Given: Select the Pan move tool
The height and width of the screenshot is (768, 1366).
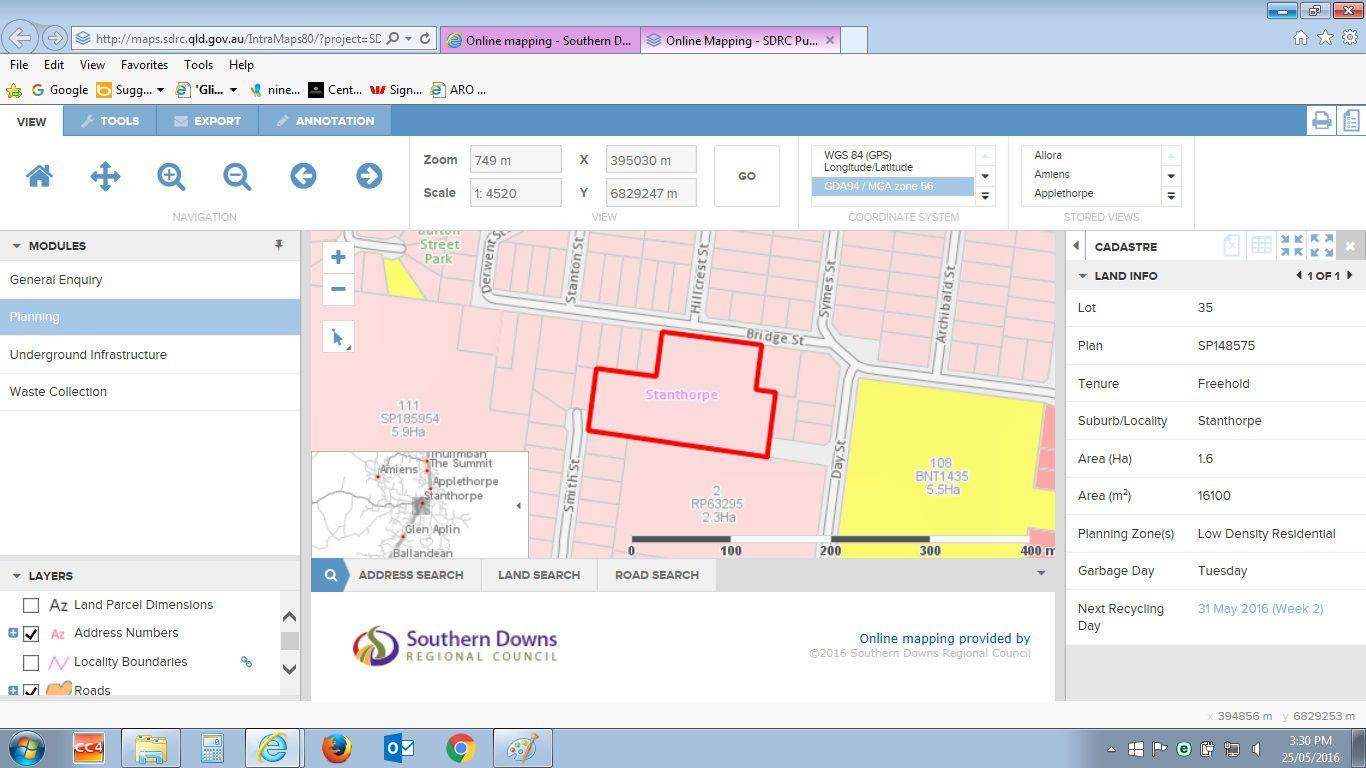Looking at the screenshot, I should tap(105, 177).
